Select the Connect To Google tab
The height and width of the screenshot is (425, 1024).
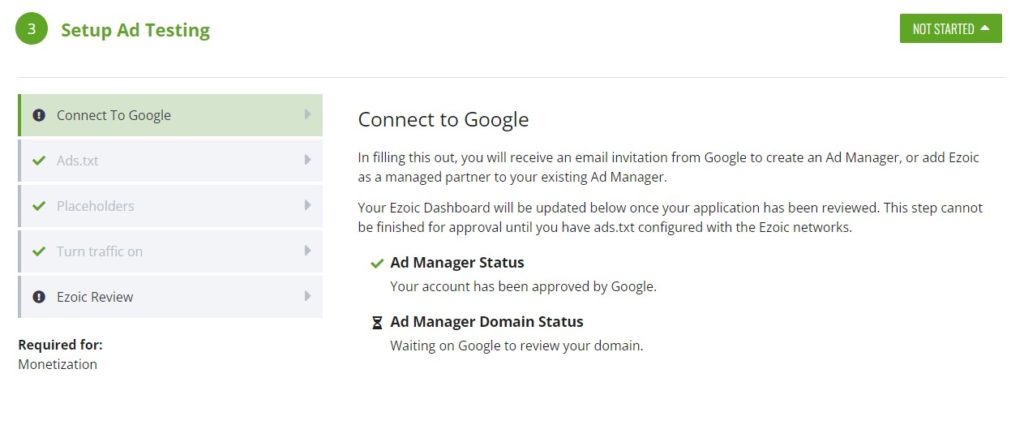pyautogui.click(x=170, y=115)
